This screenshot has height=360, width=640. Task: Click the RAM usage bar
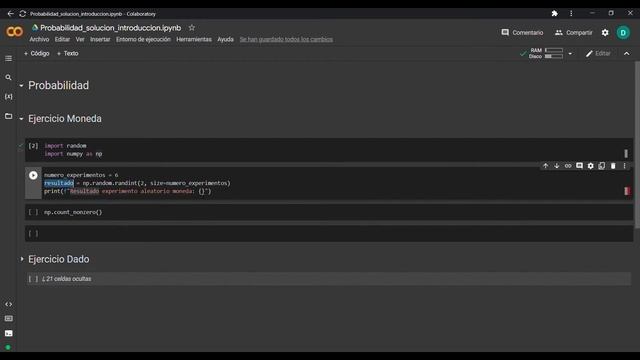554,50
